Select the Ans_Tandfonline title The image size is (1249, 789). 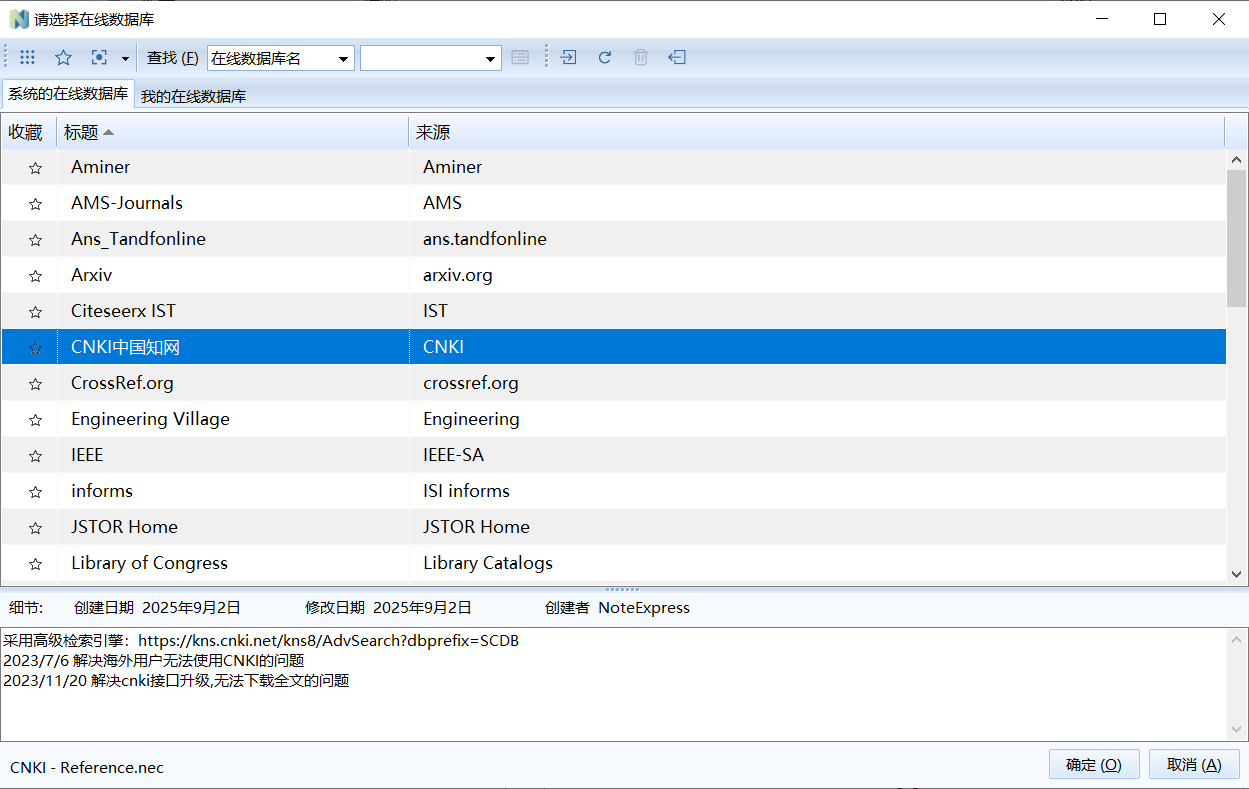tap(138, 239)
